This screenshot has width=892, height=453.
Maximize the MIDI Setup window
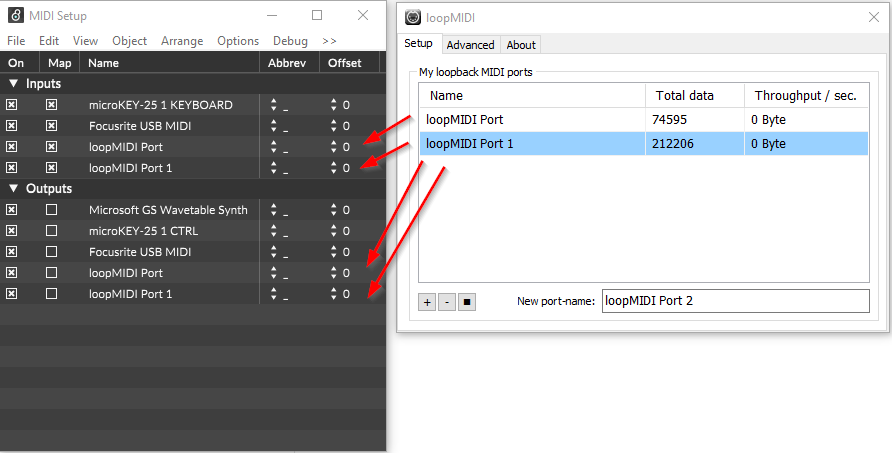(317, 15)
